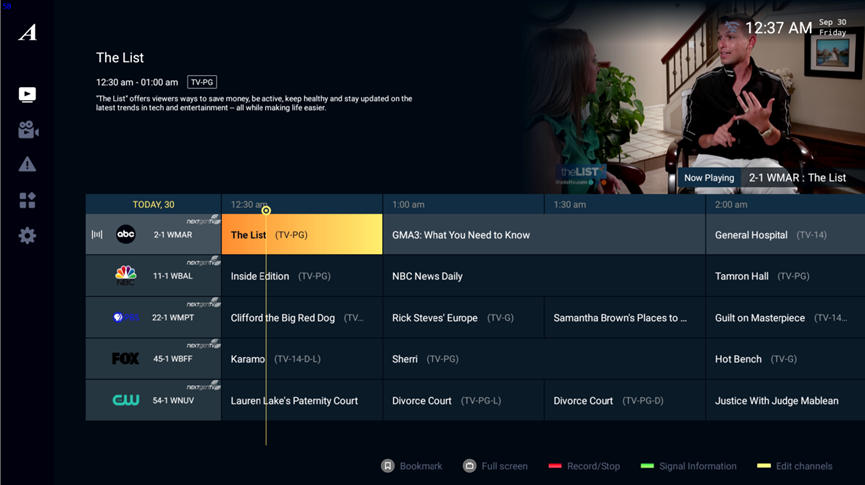Select Sherri program cell
Screen dimensions: 865x485
point(544,359)
